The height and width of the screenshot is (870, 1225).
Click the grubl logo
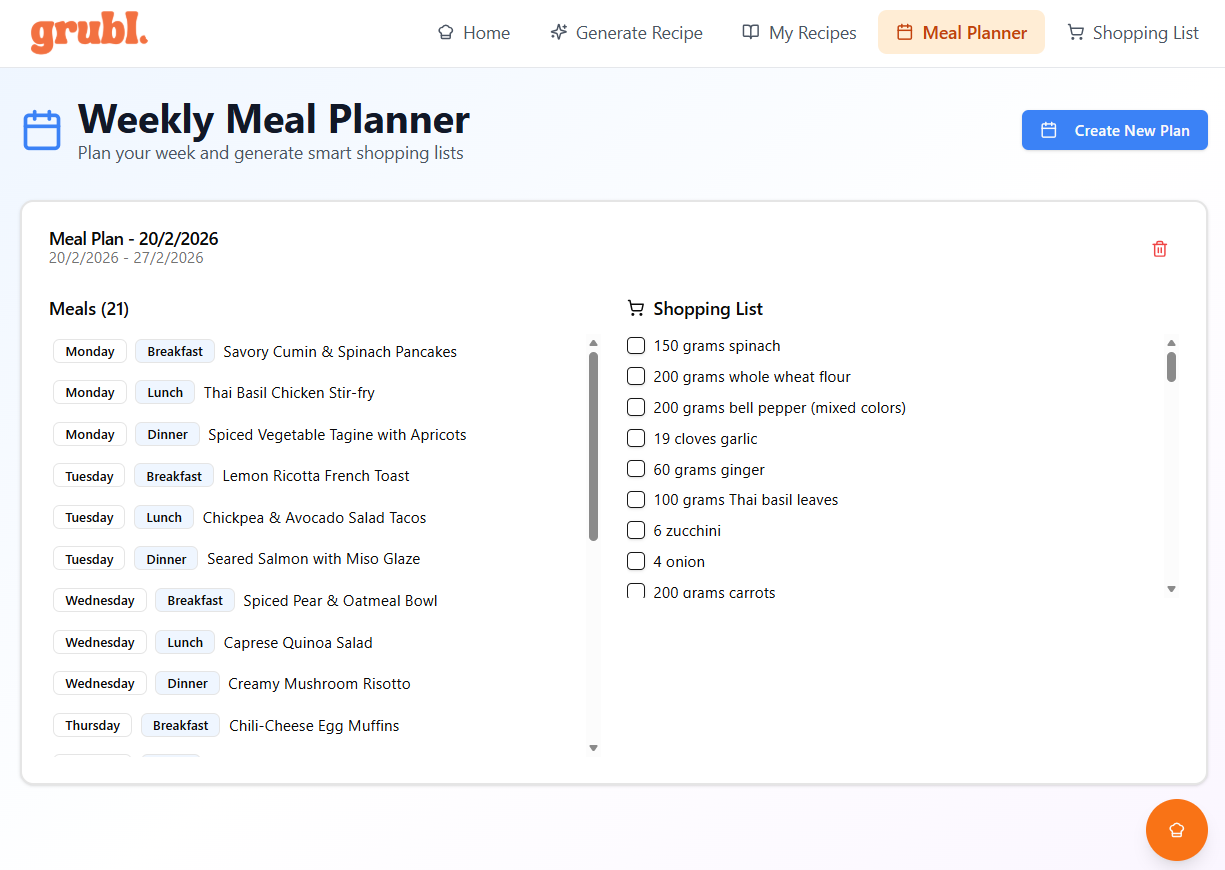pos(89,34)
